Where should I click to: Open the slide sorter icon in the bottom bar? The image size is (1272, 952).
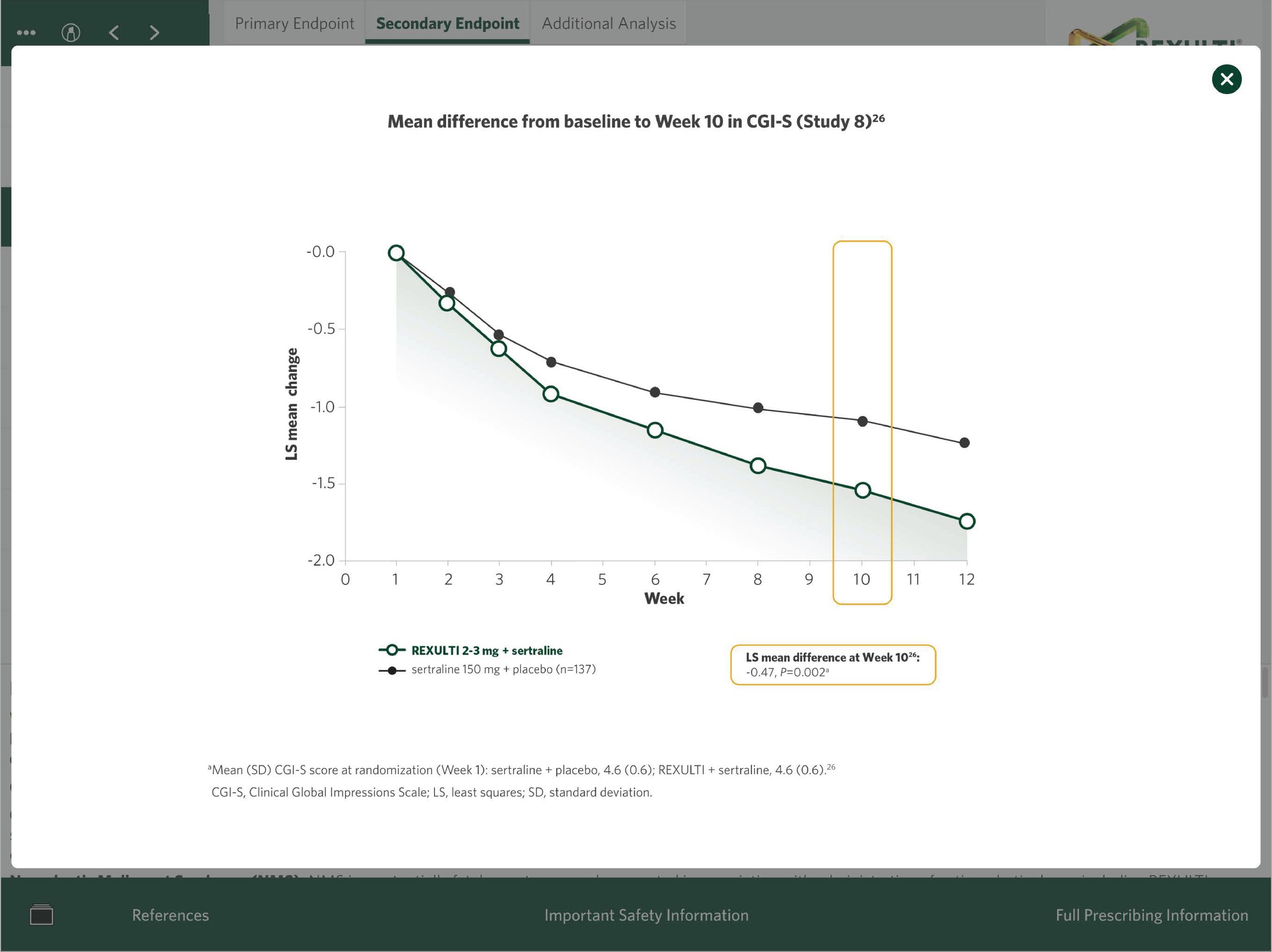coord(41,915)
